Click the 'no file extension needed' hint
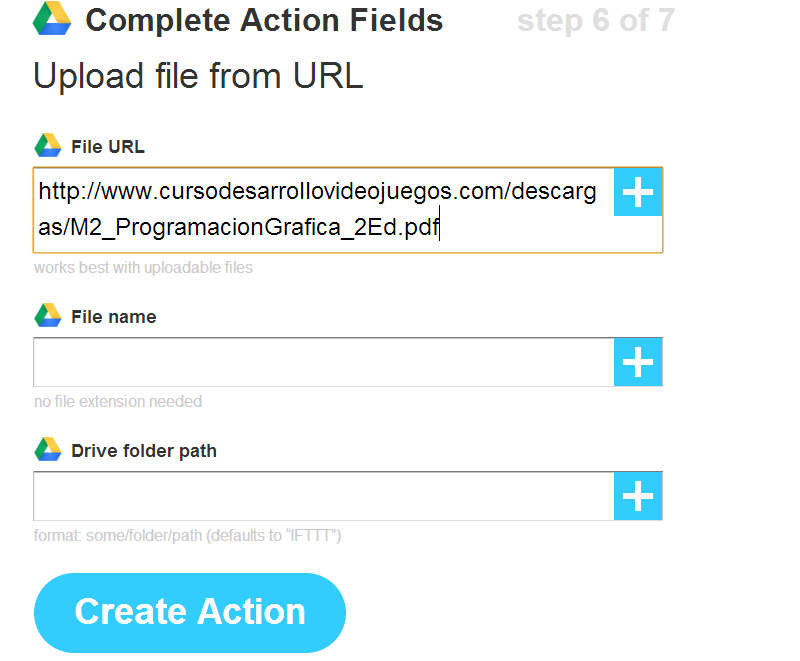Viewport: 800px width, 661px height. [118, 402]
